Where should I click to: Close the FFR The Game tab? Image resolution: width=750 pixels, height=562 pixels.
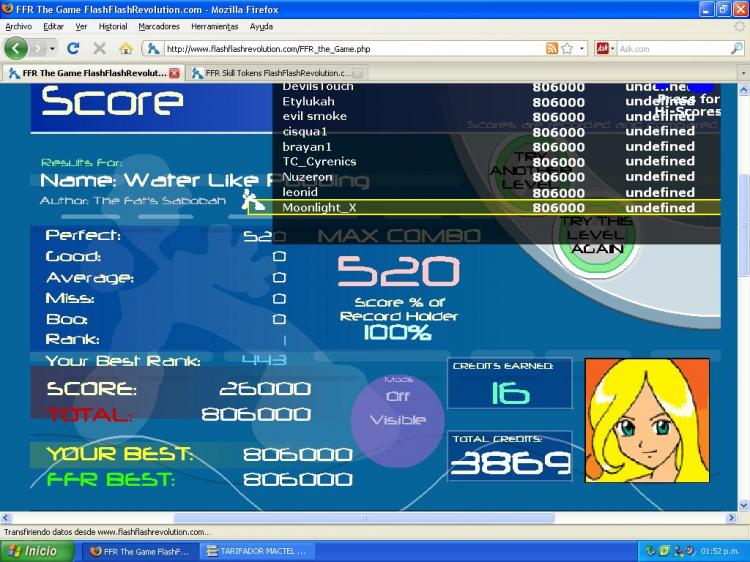click(174, 73)
